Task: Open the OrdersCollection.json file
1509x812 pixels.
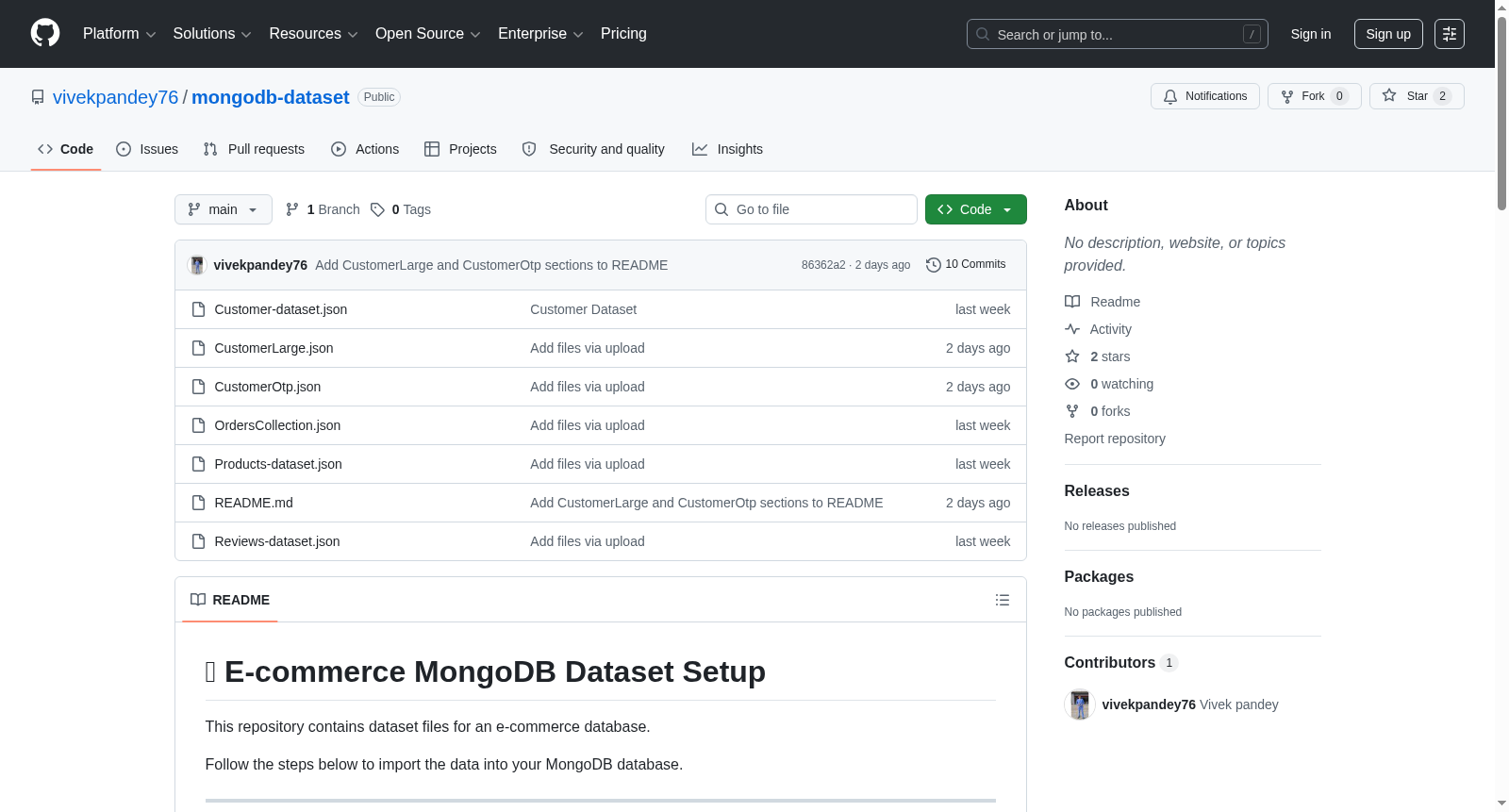Action: [277, 425]
